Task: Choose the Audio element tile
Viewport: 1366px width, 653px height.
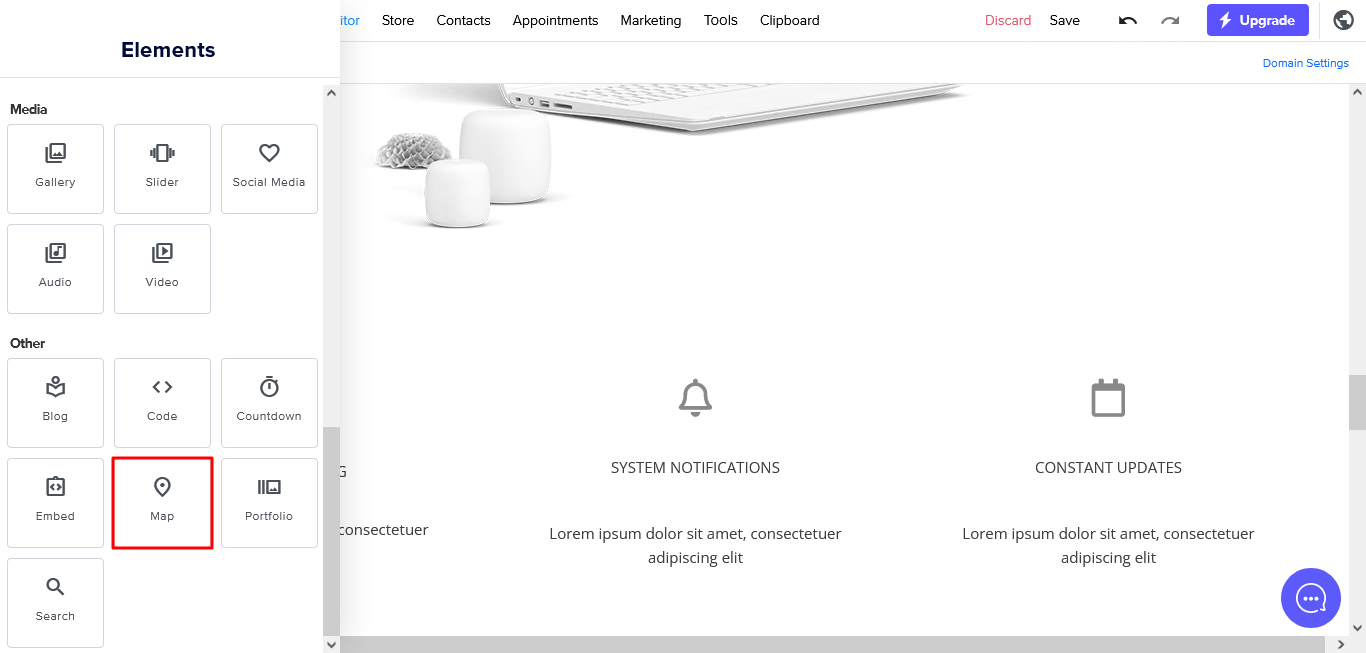Action: (x=55, y=269)
